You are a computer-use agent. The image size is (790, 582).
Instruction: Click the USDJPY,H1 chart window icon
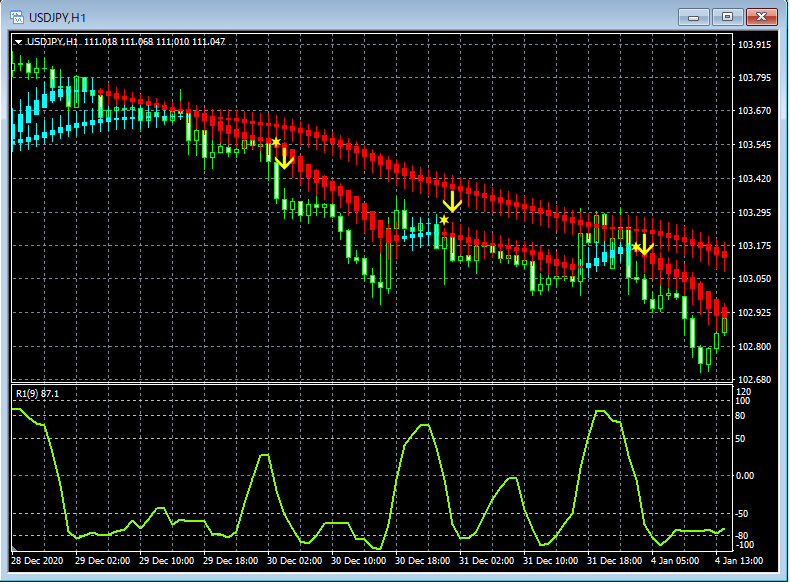tap(17, 18)
